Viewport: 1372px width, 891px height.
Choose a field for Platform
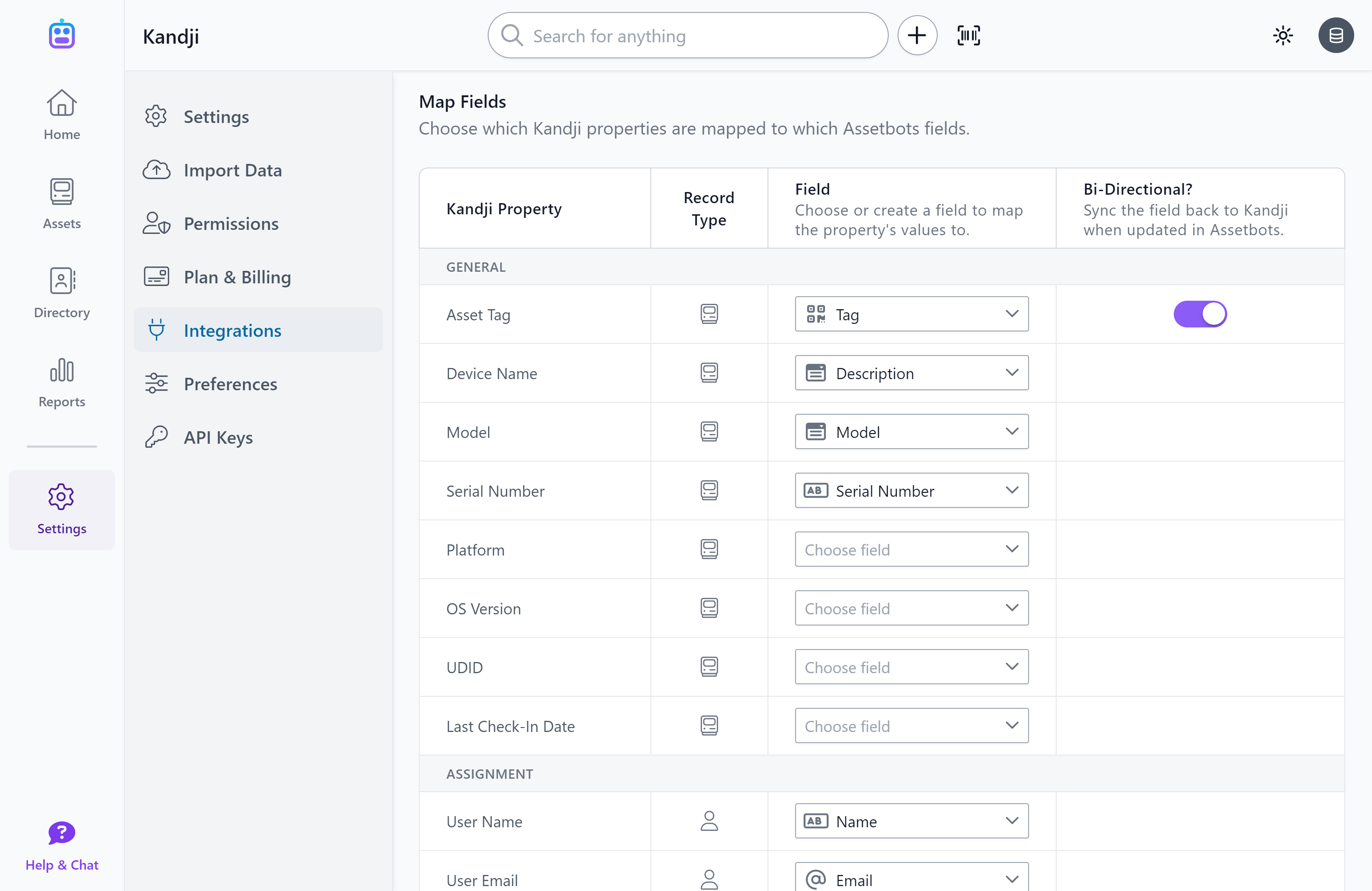(911, 550)
